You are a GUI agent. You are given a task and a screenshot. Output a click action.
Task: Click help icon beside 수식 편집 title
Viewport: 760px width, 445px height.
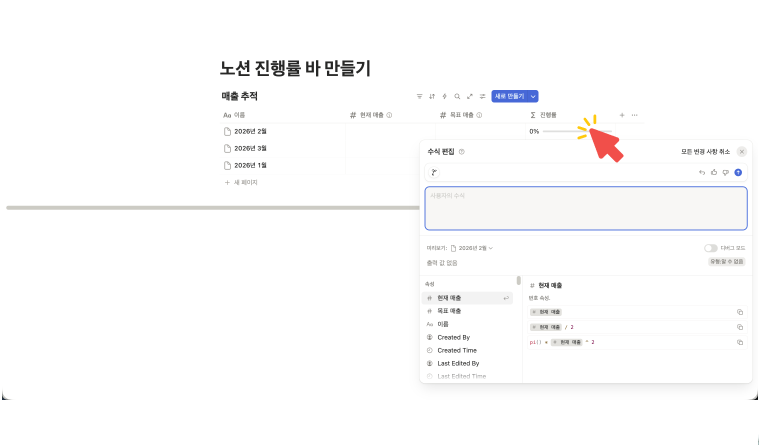pyautogui.click(x=461, y=152)
